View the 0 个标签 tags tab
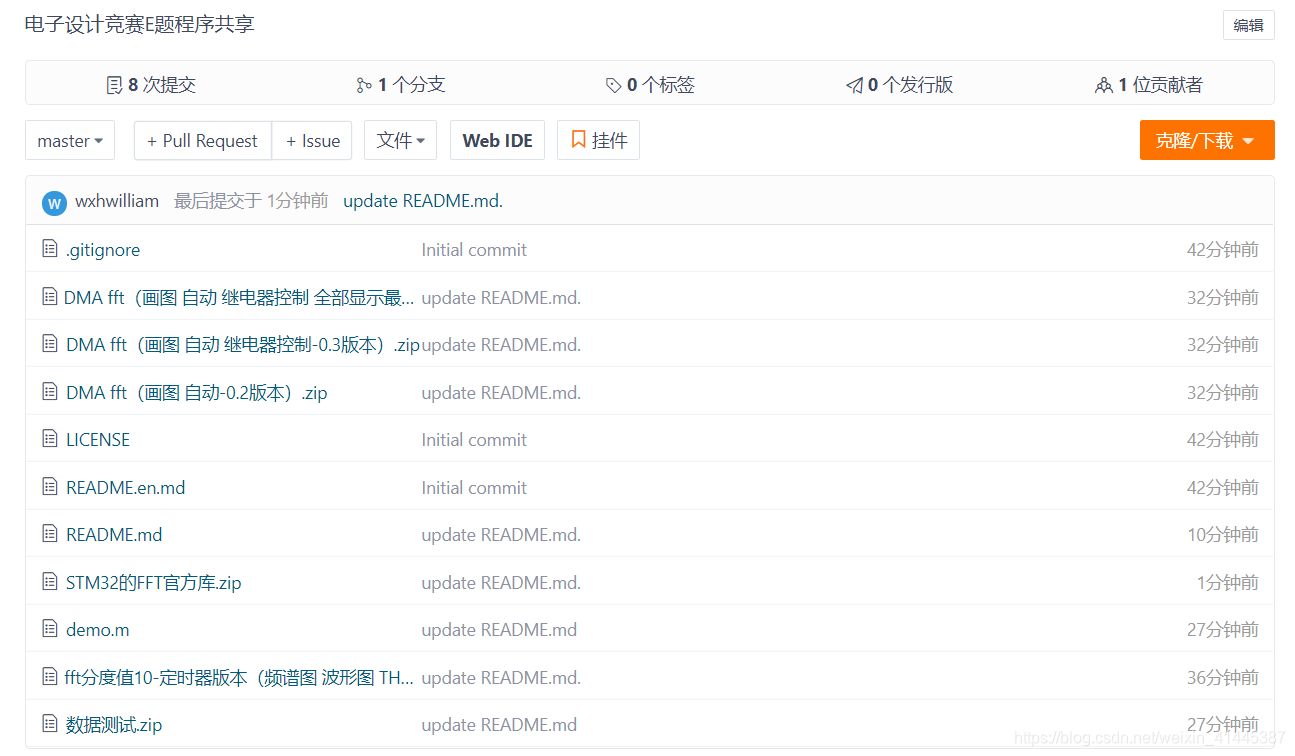Viewport: 1295px width, 756px height. point(650,85)
